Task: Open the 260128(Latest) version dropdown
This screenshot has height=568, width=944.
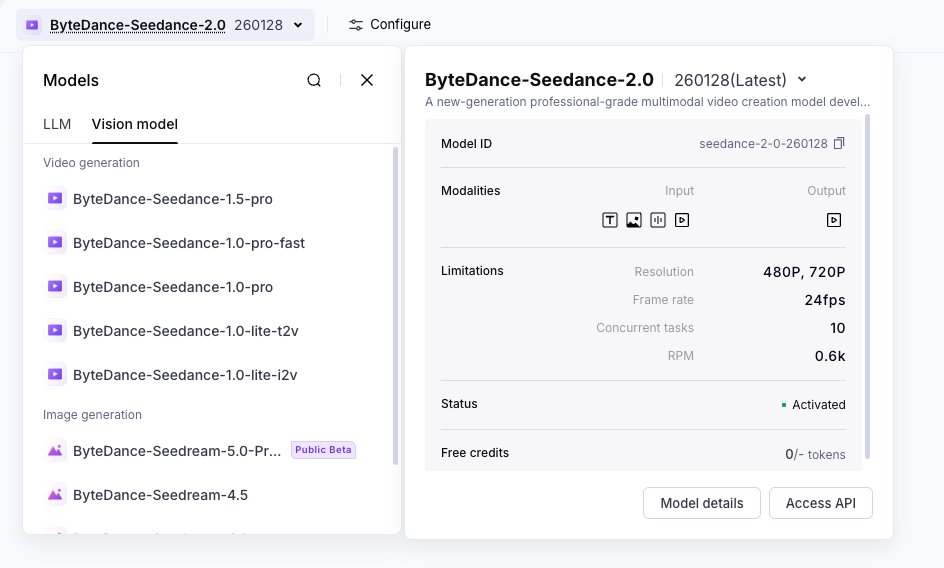Action: [x=741, y=80]
